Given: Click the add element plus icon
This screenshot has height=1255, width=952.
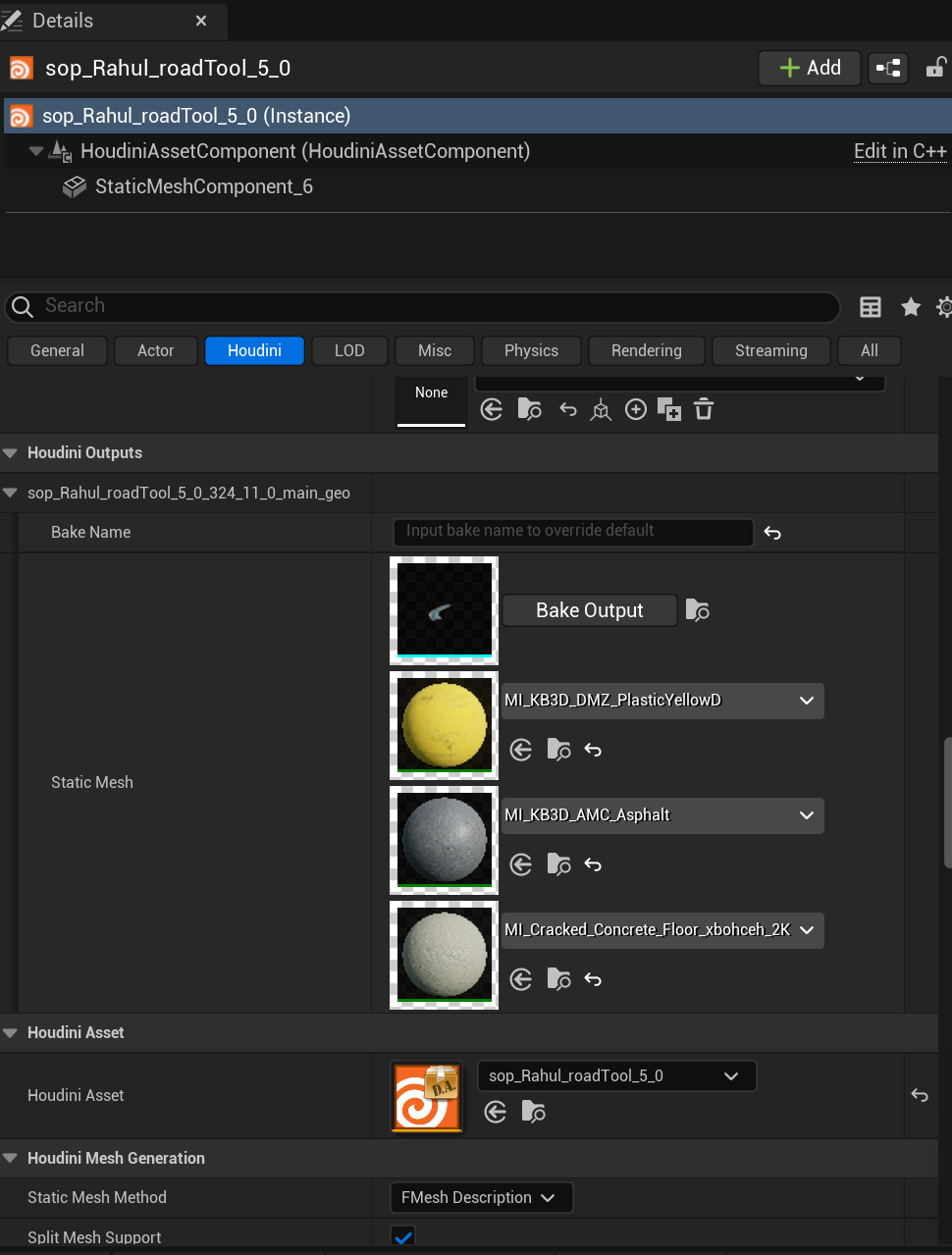Looking at the screenshot, I should coord(635,409).
